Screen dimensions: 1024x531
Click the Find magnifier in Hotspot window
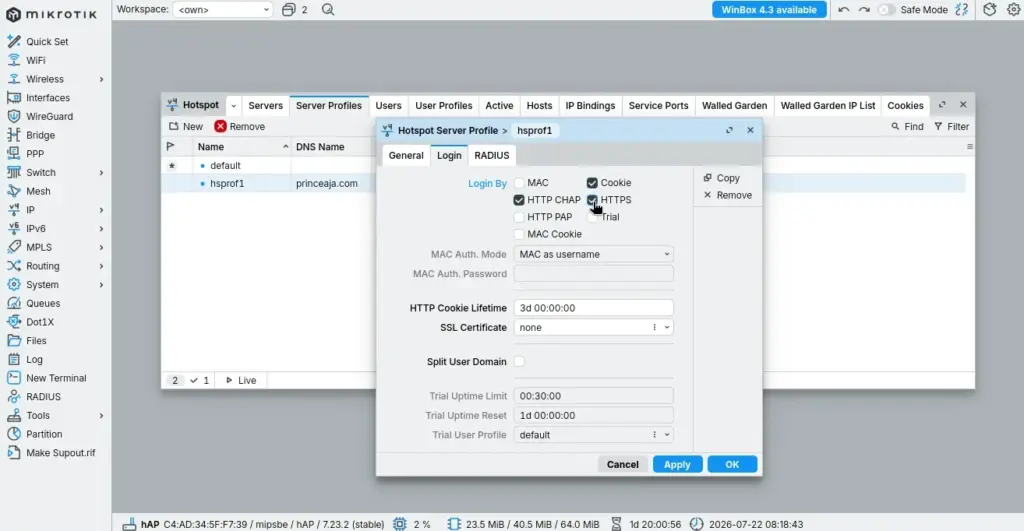click(895, 126)
